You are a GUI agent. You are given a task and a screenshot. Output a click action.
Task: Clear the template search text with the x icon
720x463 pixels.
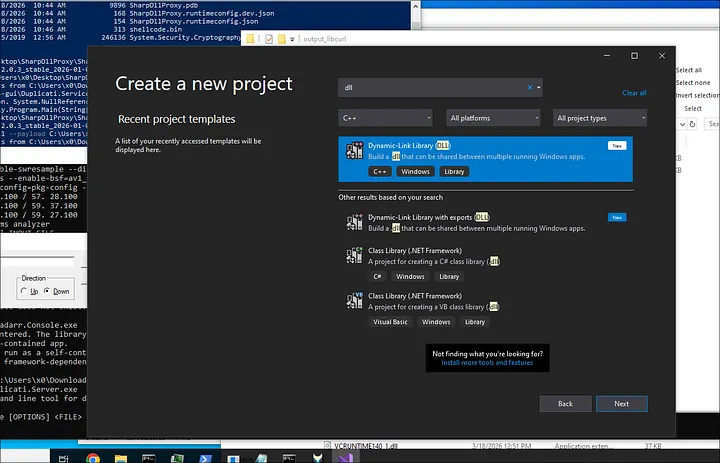[x=530, y=87]
